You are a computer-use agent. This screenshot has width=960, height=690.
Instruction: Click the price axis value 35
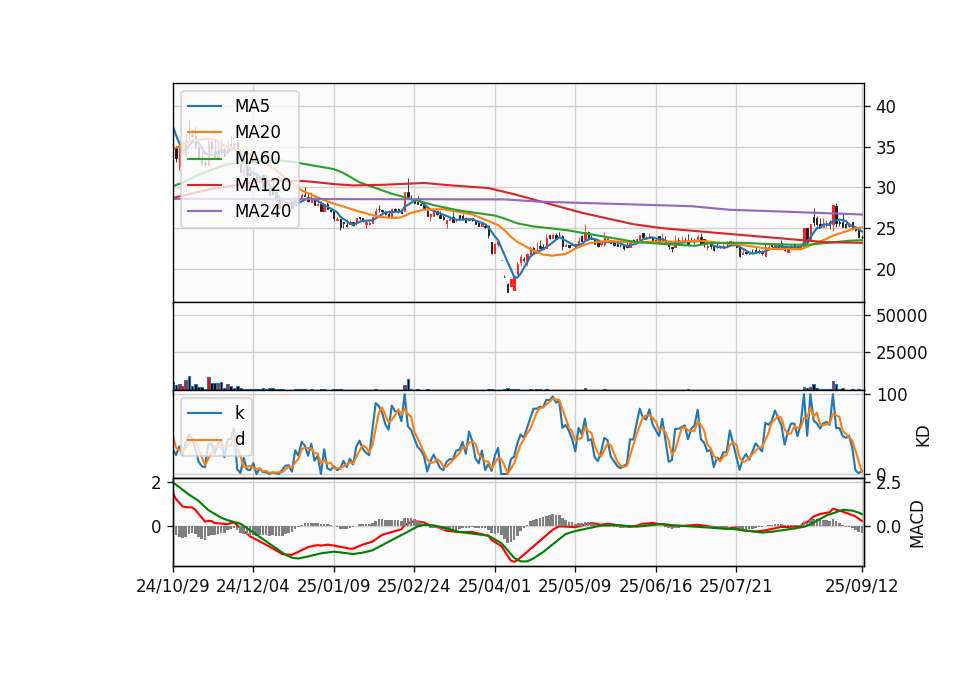click(885, 148)
